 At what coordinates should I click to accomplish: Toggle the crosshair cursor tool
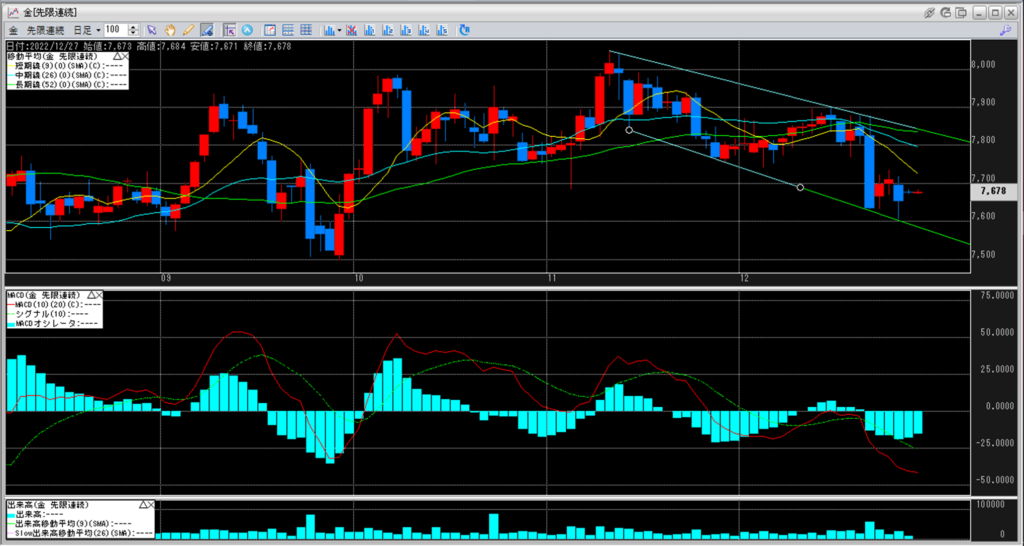(x=230, y=29)
